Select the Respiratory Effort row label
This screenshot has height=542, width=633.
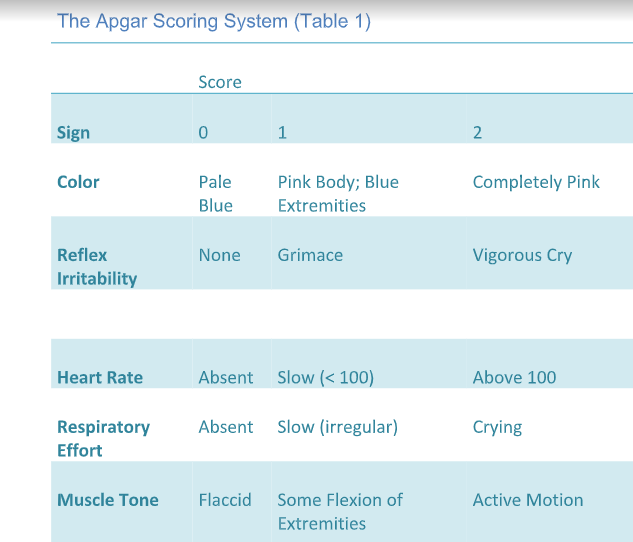[103, 439]
